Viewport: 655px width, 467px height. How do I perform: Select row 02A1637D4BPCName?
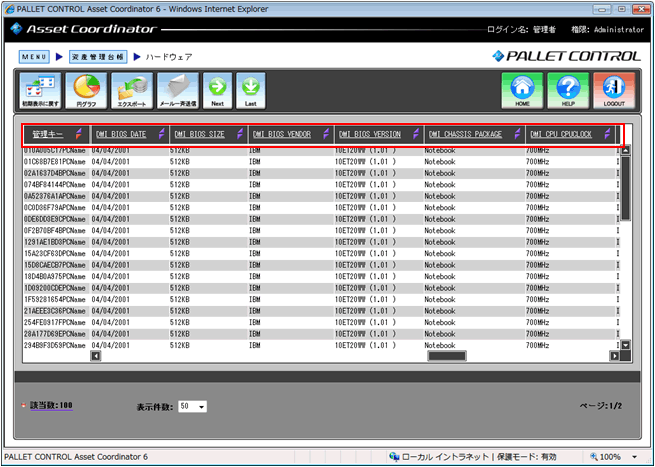[321, 173]
